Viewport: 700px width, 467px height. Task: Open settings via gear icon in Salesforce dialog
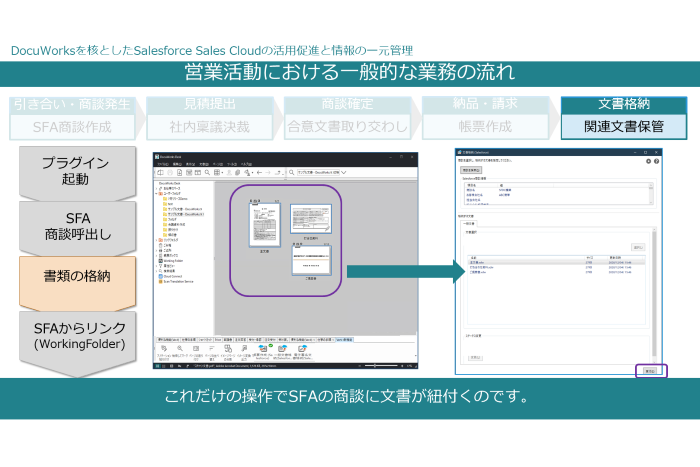pyautogui.click(x=648, y=161)
